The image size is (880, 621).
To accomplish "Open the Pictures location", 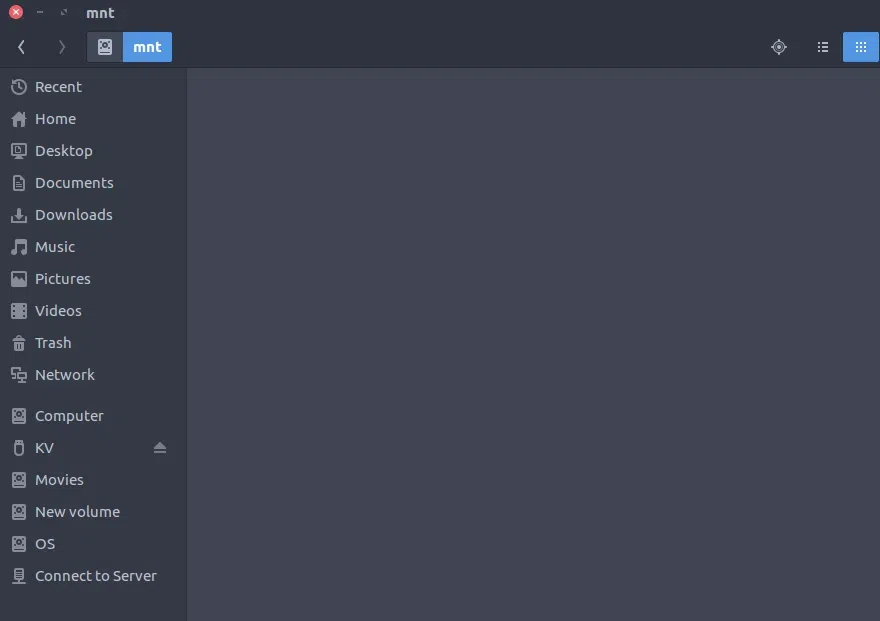I will click(x=62, y=279).
